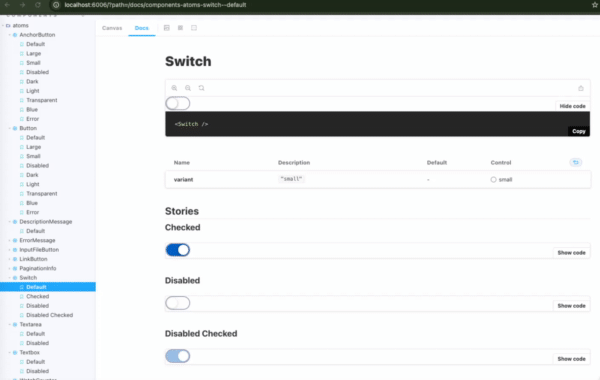Toggle grid icon in toolbar

[180, 28]
